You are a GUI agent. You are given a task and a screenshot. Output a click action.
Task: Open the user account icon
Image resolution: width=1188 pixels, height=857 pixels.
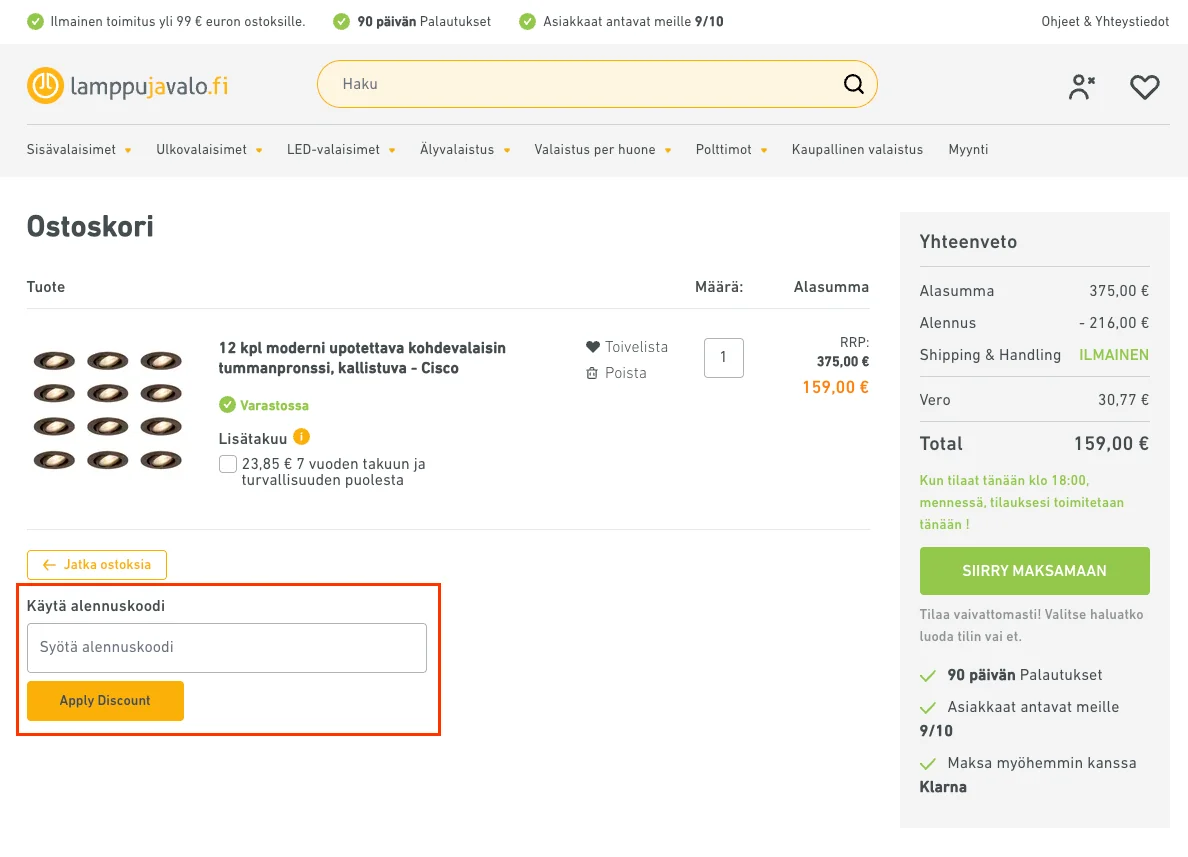click(1081, 87)
